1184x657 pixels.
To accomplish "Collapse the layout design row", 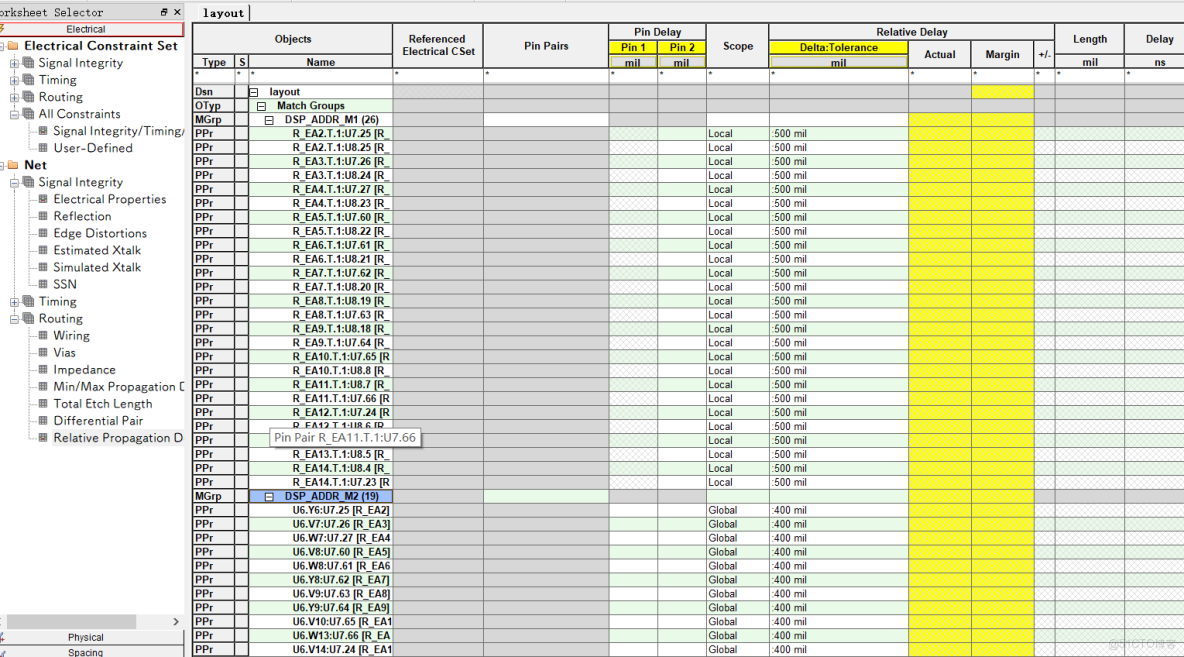I will (254, 92).
